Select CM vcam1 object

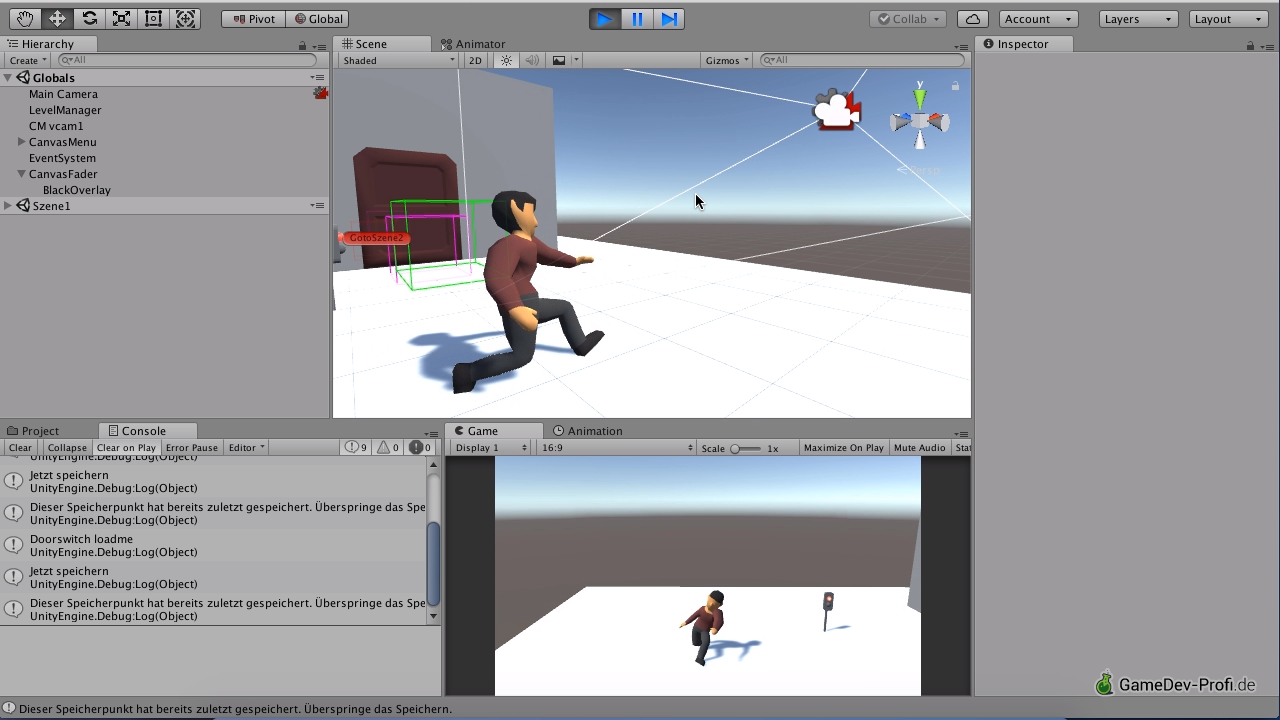point(56,126)
